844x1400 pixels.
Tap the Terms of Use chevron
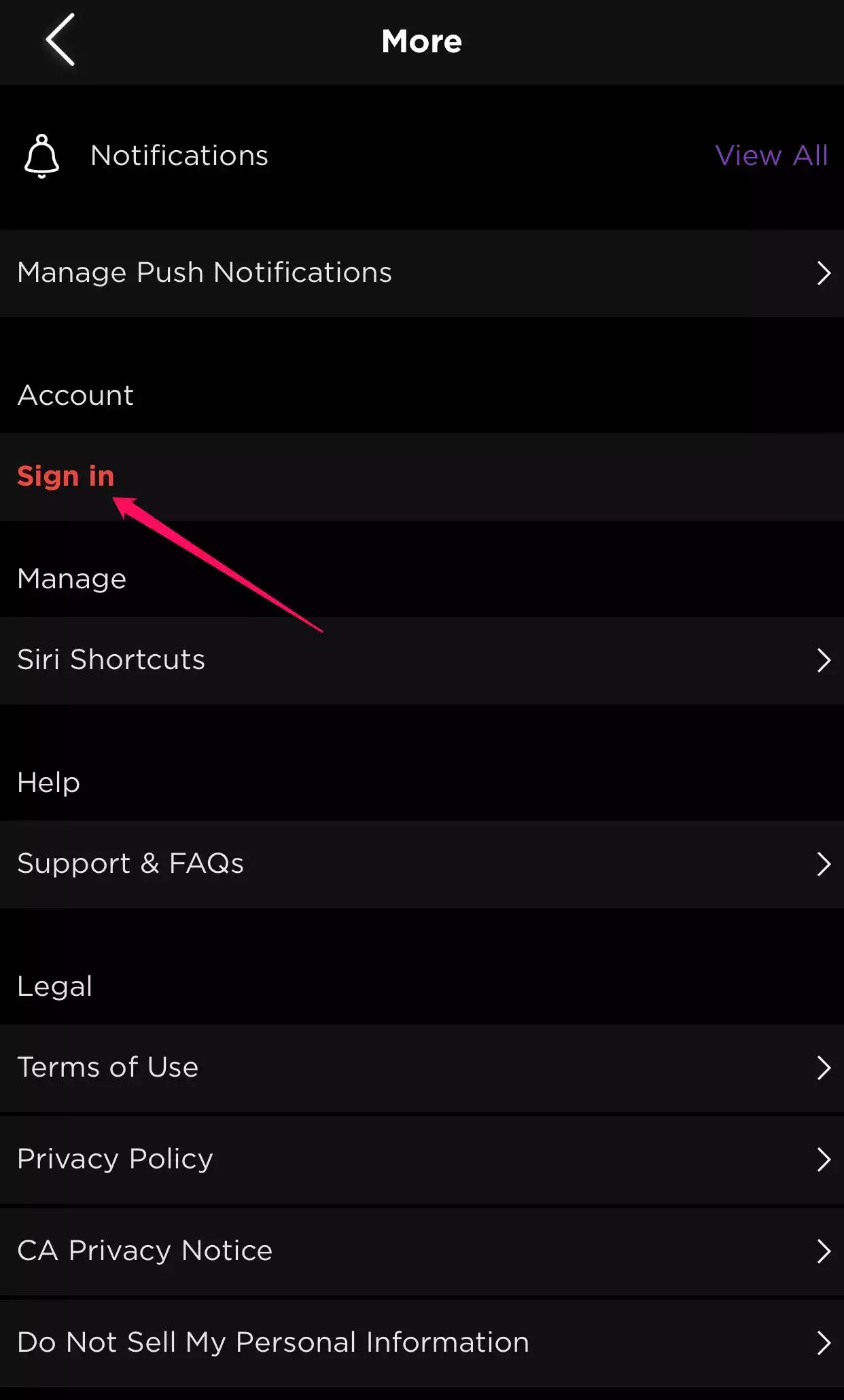(x=824, y=1068)
